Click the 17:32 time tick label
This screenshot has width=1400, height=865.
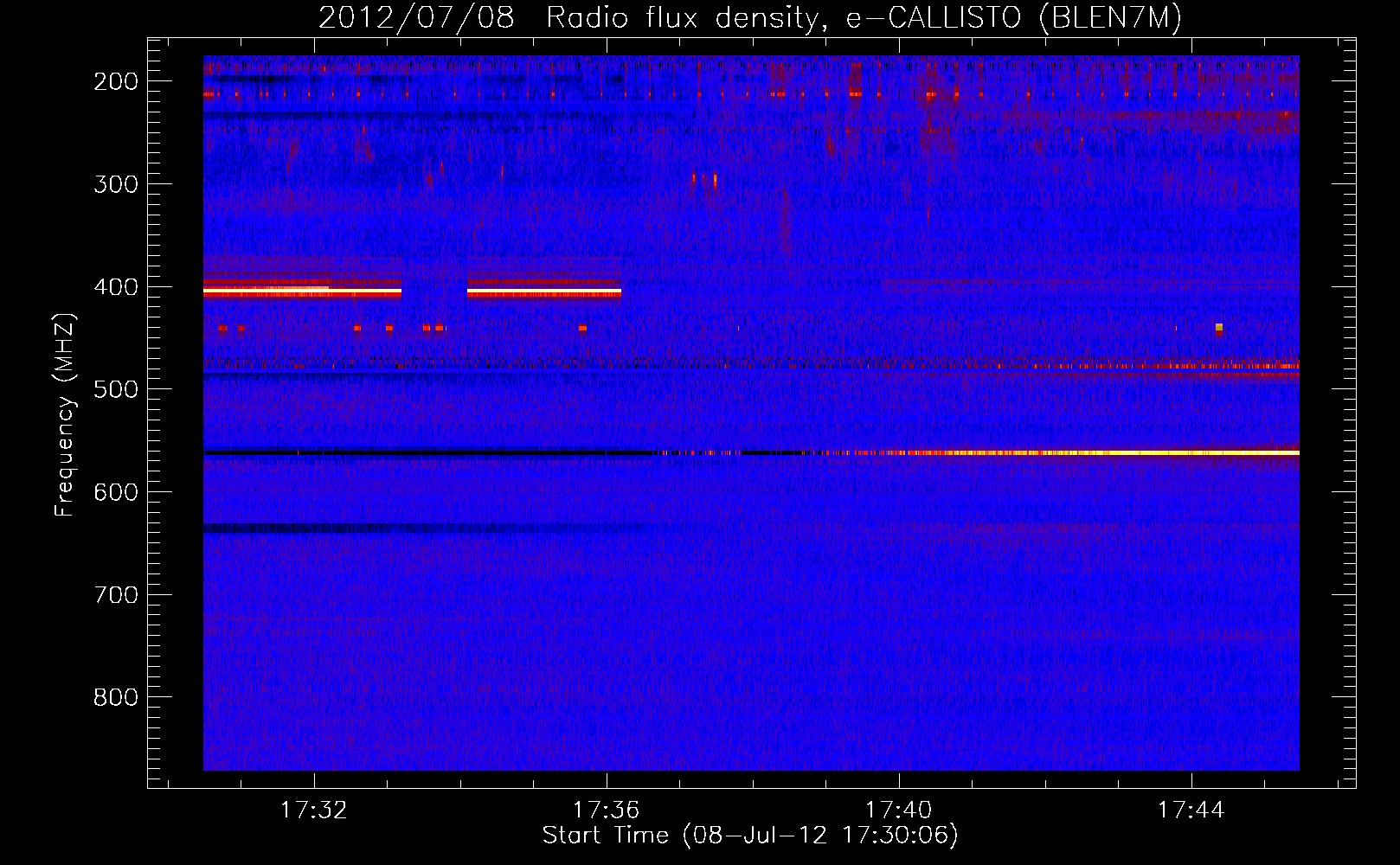pos(313,810)
